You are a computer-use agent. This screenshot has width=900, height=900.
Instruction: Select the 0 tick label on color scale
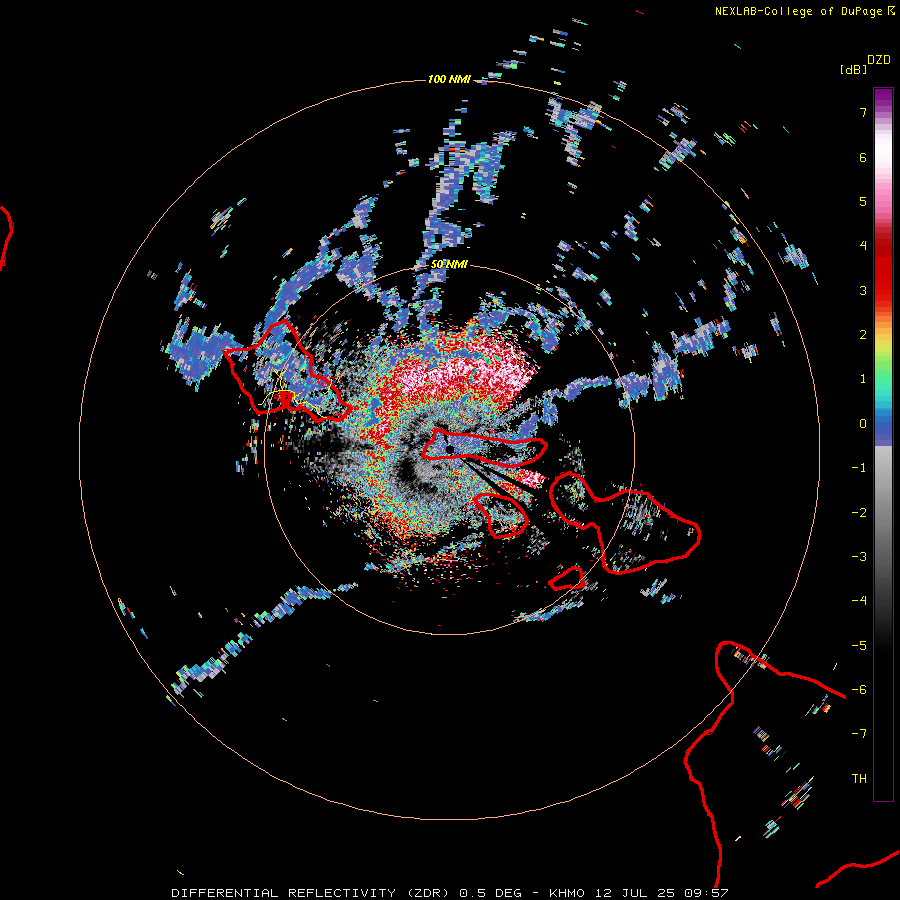[x=862, y=424]
